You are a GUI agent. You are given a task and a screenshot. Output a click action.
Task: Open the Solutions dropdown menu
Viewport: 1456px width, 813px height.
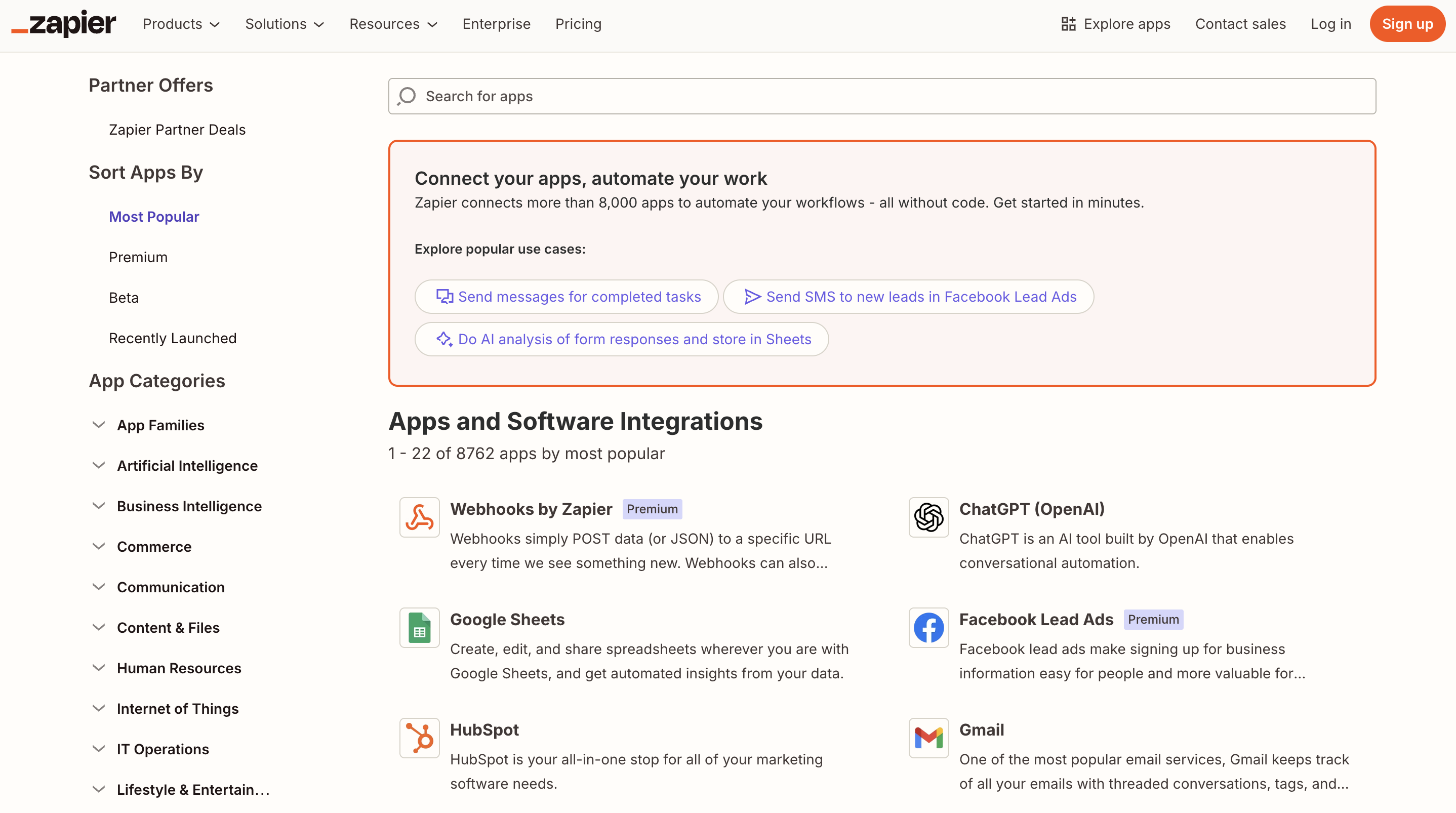285,24
